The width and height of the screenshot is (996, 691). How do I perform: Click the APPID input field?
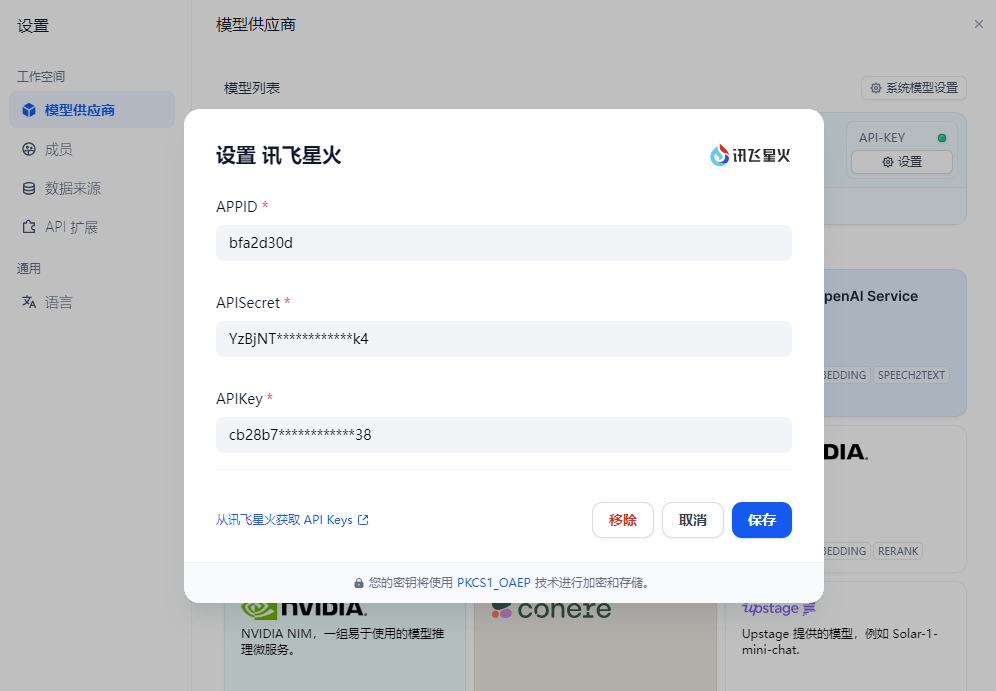click(504, 243)
